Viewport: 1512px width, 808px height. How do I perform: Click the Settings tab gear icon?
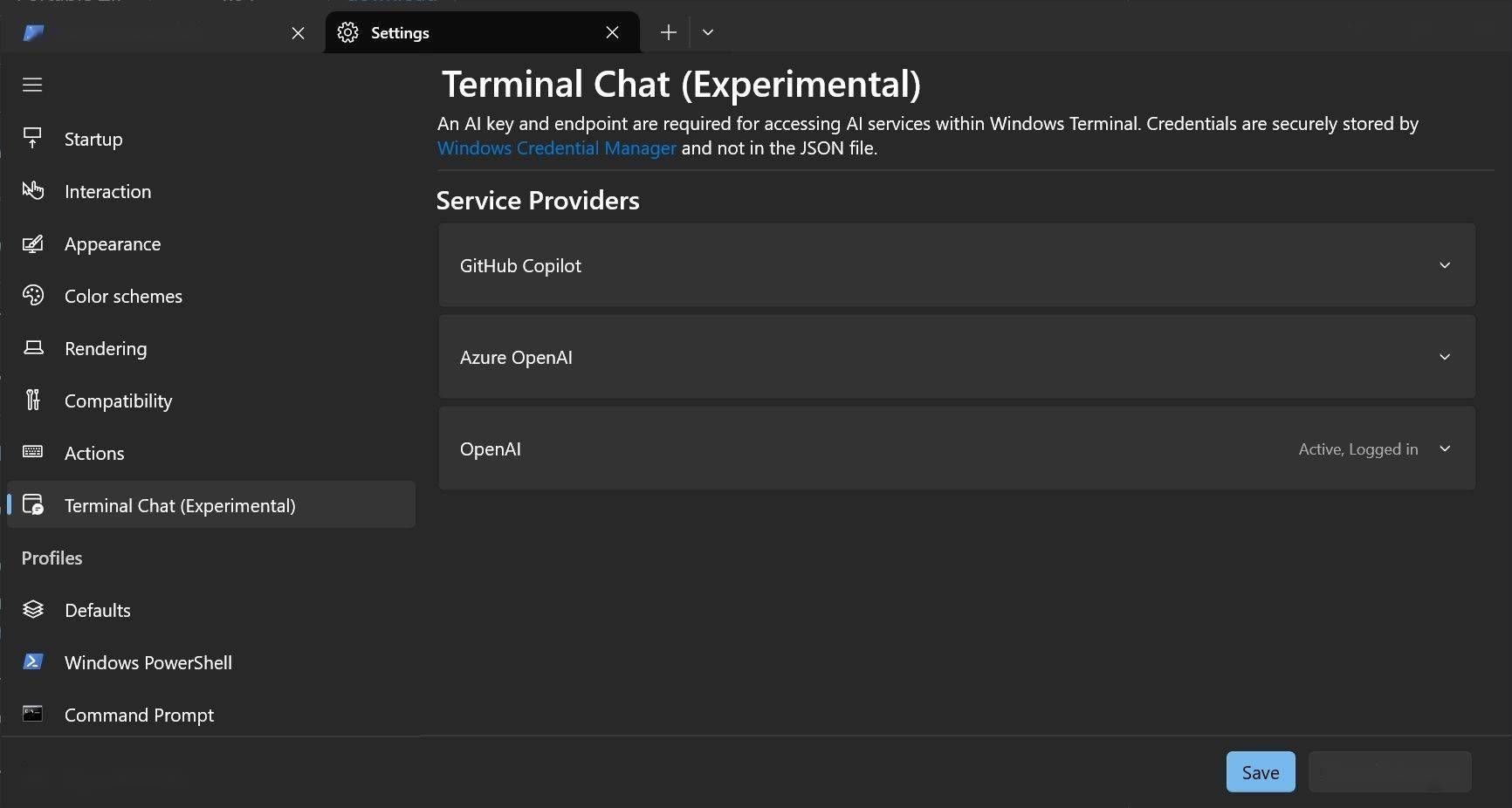coord(347,32)
